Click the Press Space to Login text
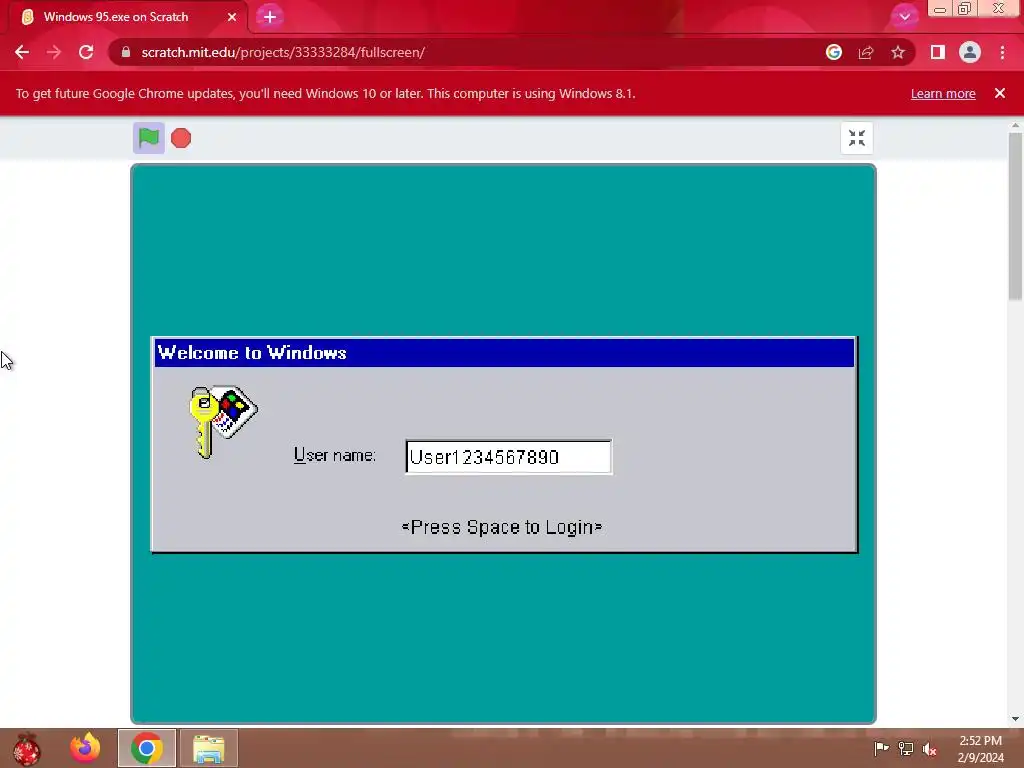The image size is (1024, 768). [502, 527]
